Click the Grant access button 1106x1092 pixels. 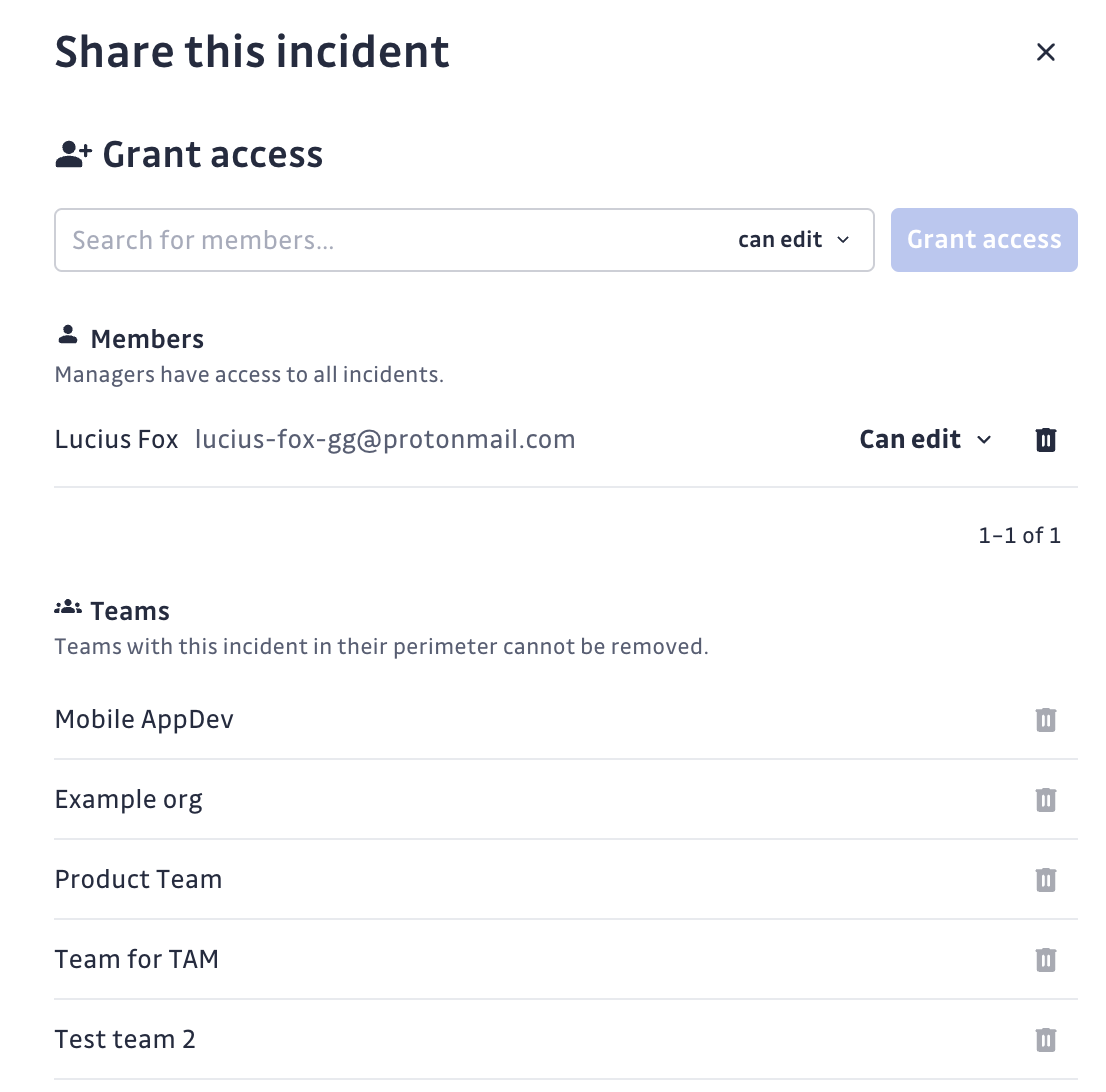984,240
